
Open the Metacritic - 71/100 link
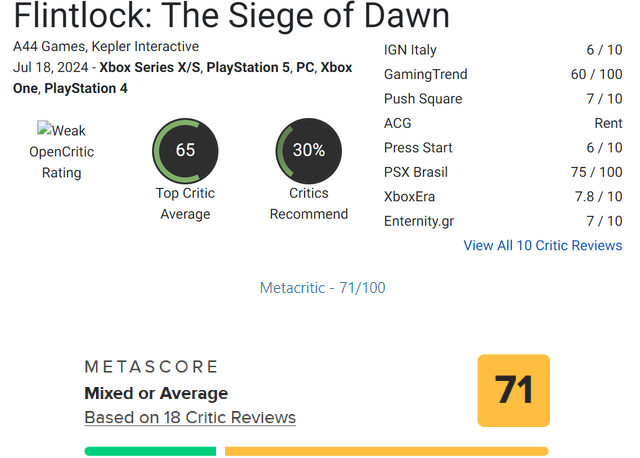322,288
